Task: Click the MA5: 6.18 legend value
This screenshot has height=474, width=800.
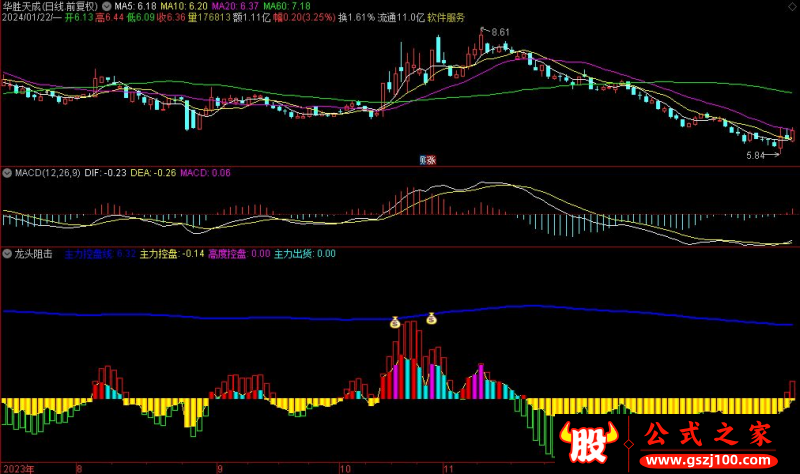Action: [136, 6]
